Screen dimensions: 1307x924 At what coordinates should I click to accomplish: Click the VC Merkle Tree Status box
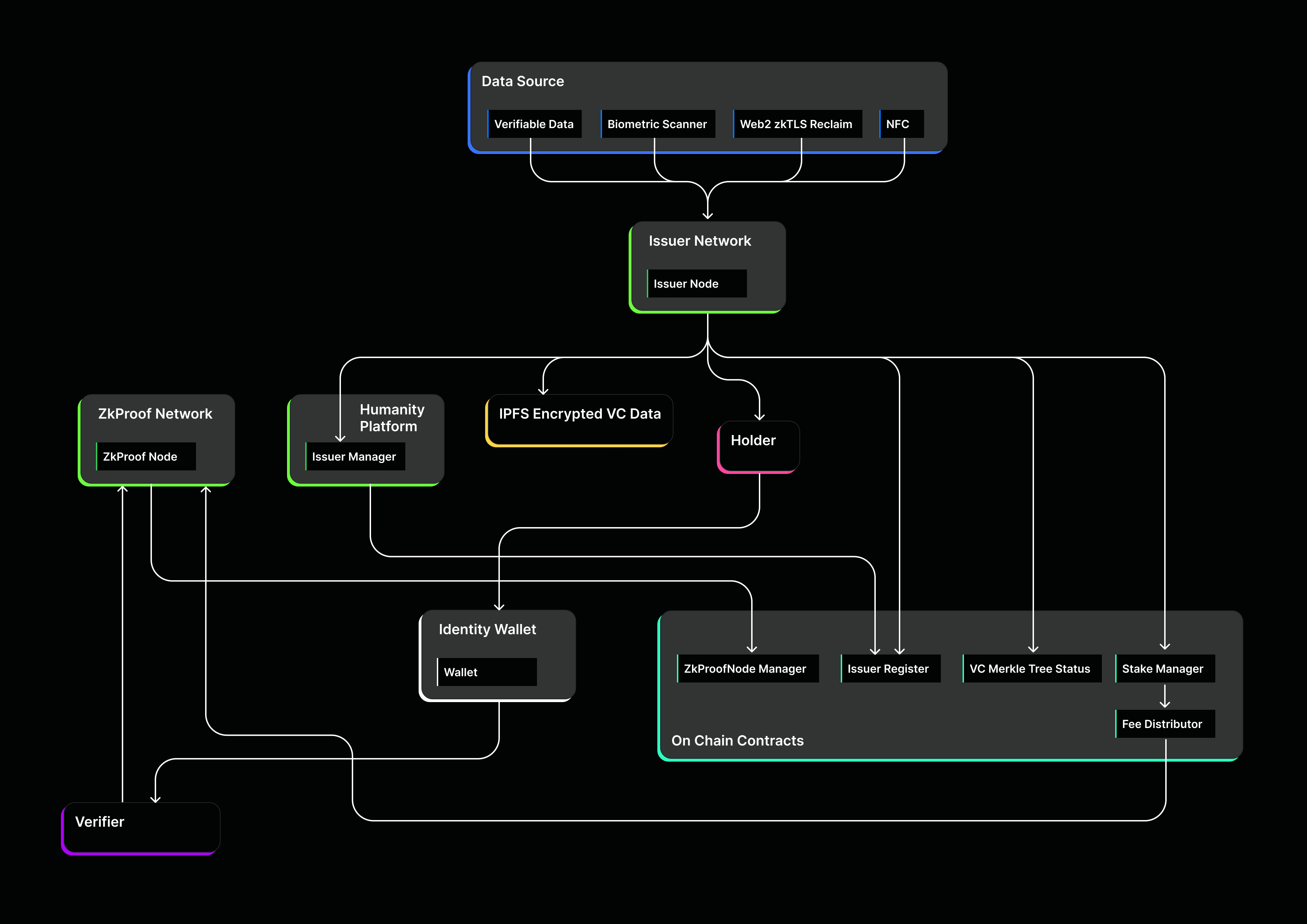click(1031, 669)
